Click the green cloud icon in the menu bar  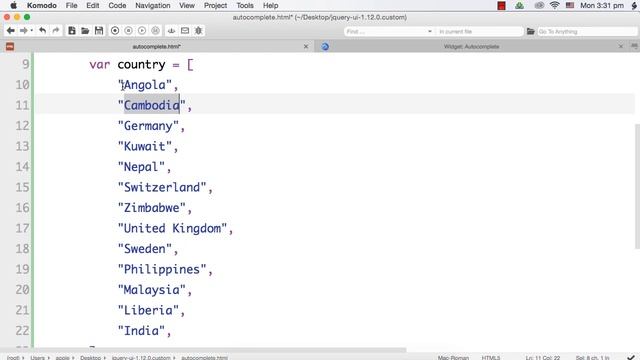tap(519, 5)
